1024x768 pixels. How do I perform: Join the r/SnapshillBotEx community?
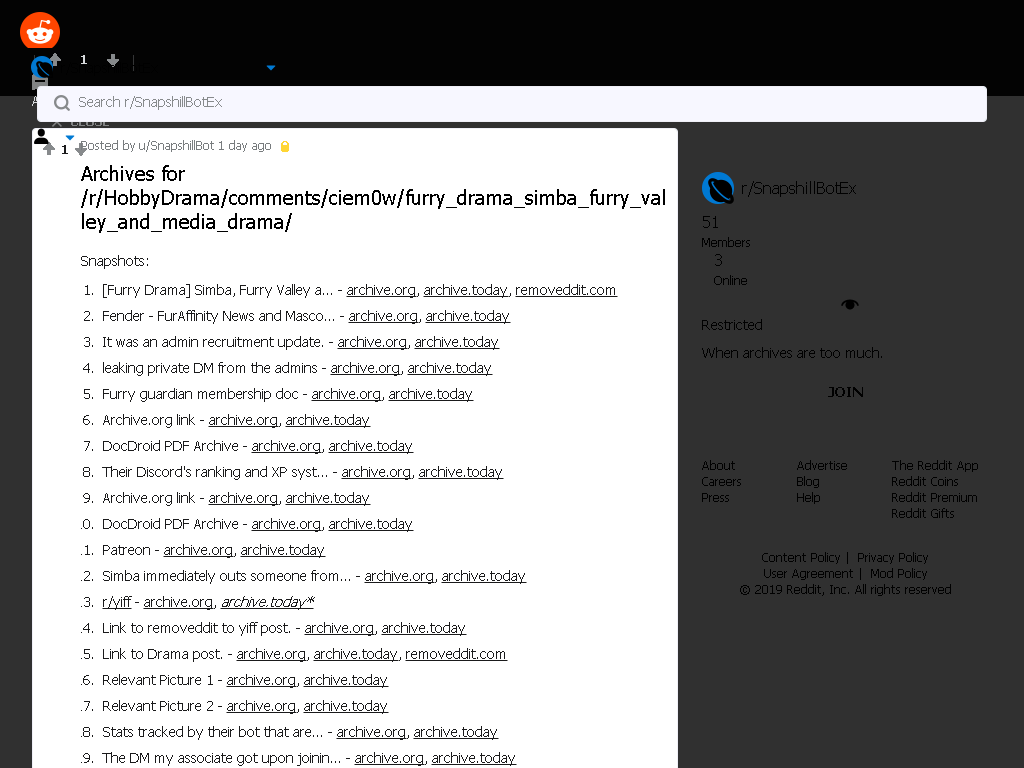pos(845,392)
